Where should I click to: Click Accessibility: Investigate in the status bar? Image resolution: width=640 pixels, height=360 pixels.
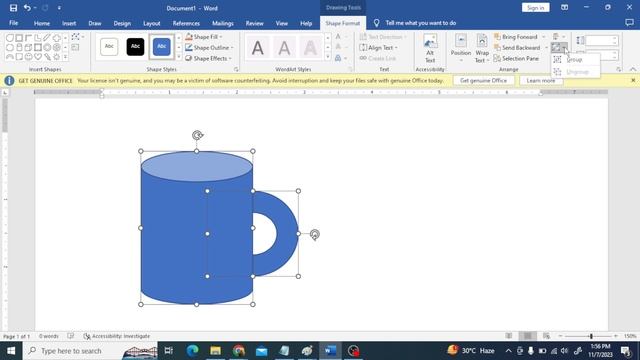point(117,336)
